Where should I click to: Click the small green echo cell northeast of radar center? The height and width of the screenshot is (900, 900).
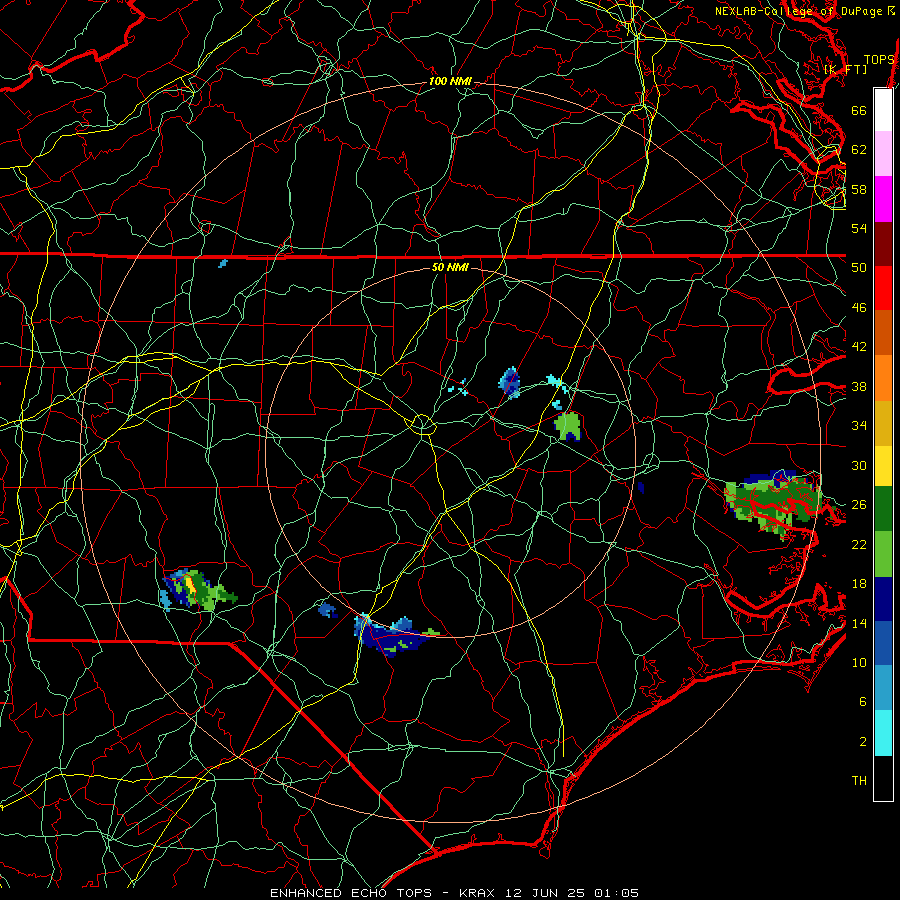coord(568,426)
